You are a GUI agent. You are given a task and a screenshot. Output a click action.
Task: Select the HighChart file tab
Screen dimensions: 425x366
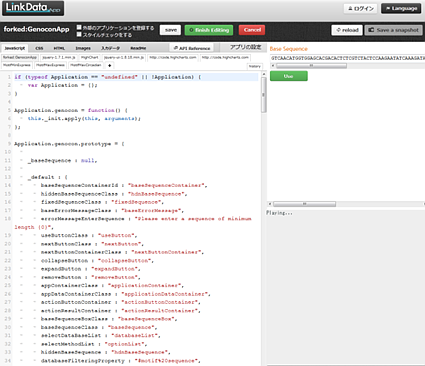coord(89,58)
